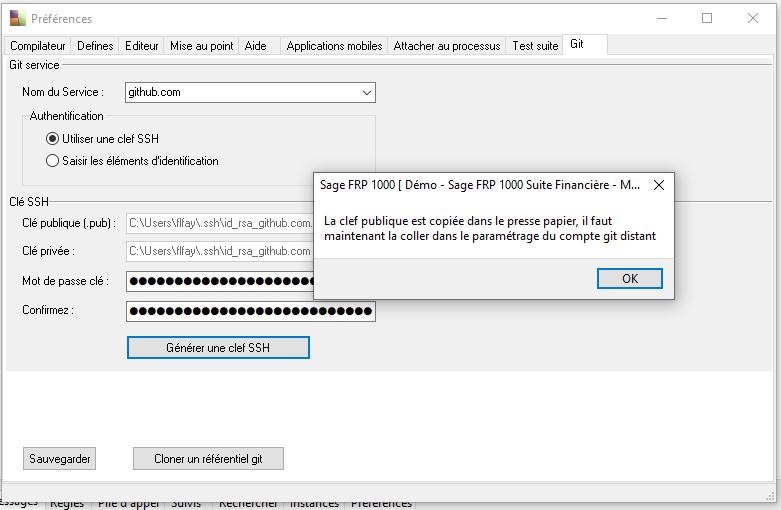The image size is (781, 510).
Task: Choose Utiliser une clef SSH option
Action: pyautogui.click(x=102, y=138)
